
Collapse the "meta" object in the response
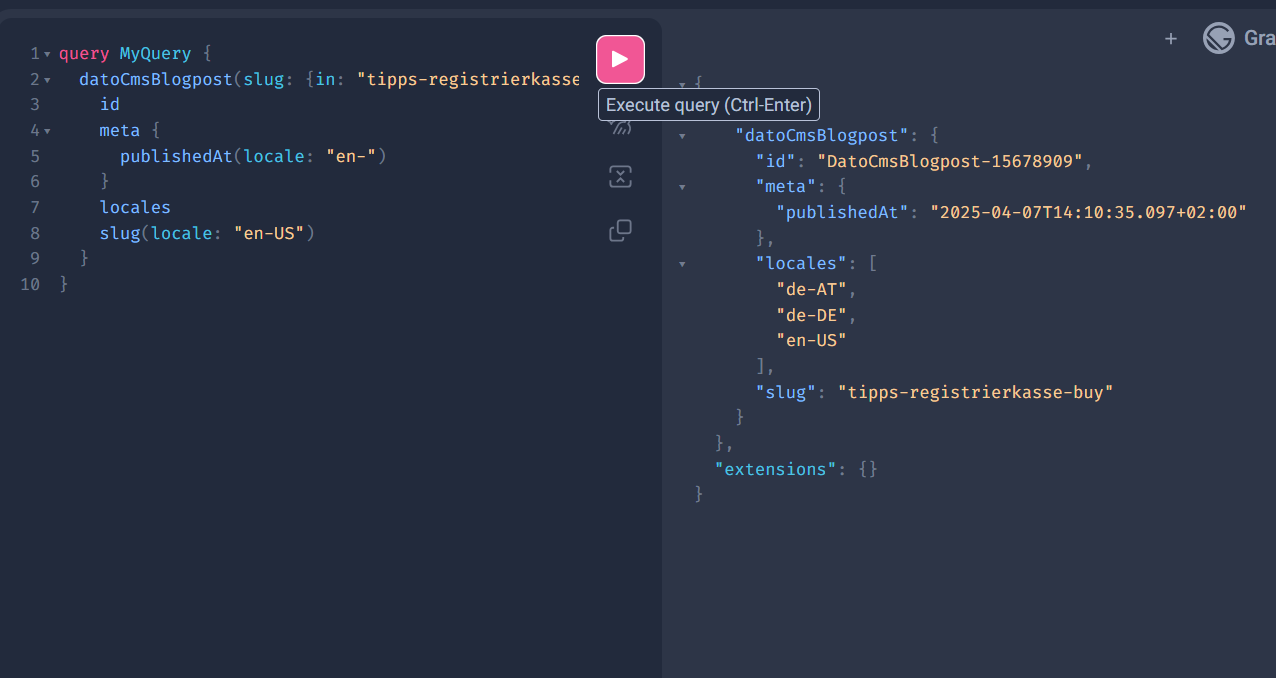tap(682, 186)
